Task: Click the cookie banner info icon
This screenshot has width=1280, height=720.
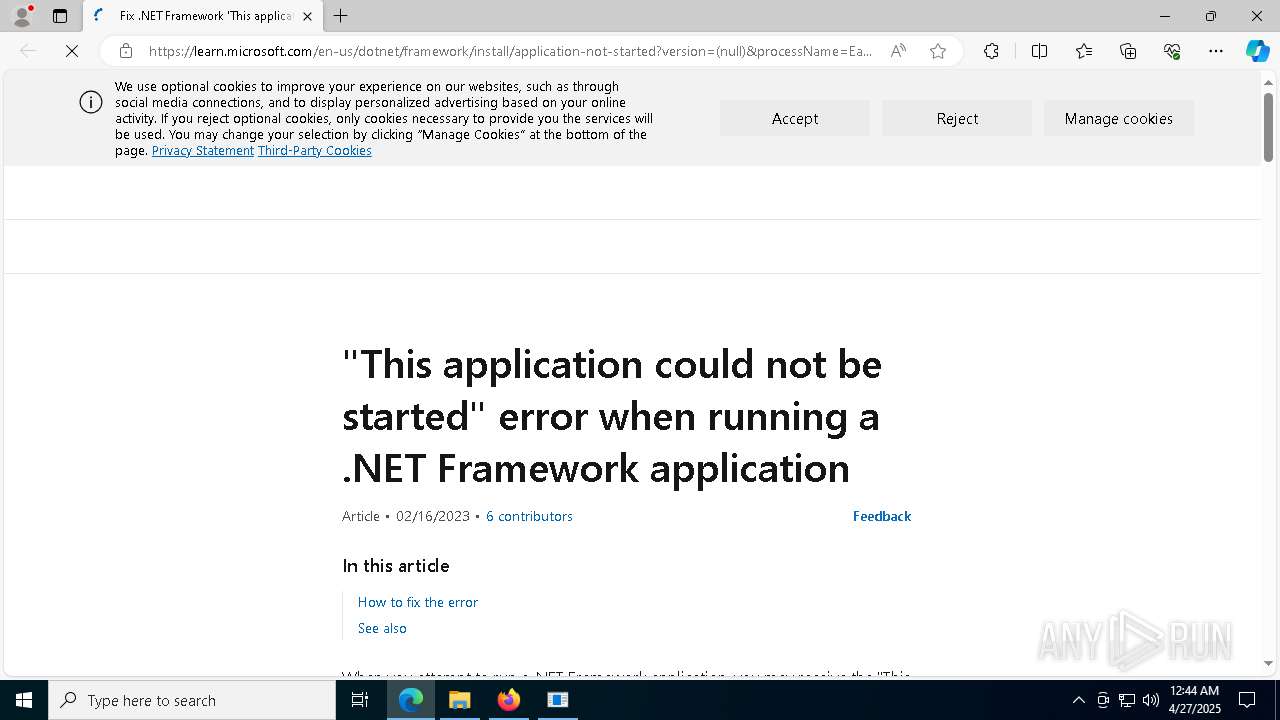Action: [x=91, y=102]
